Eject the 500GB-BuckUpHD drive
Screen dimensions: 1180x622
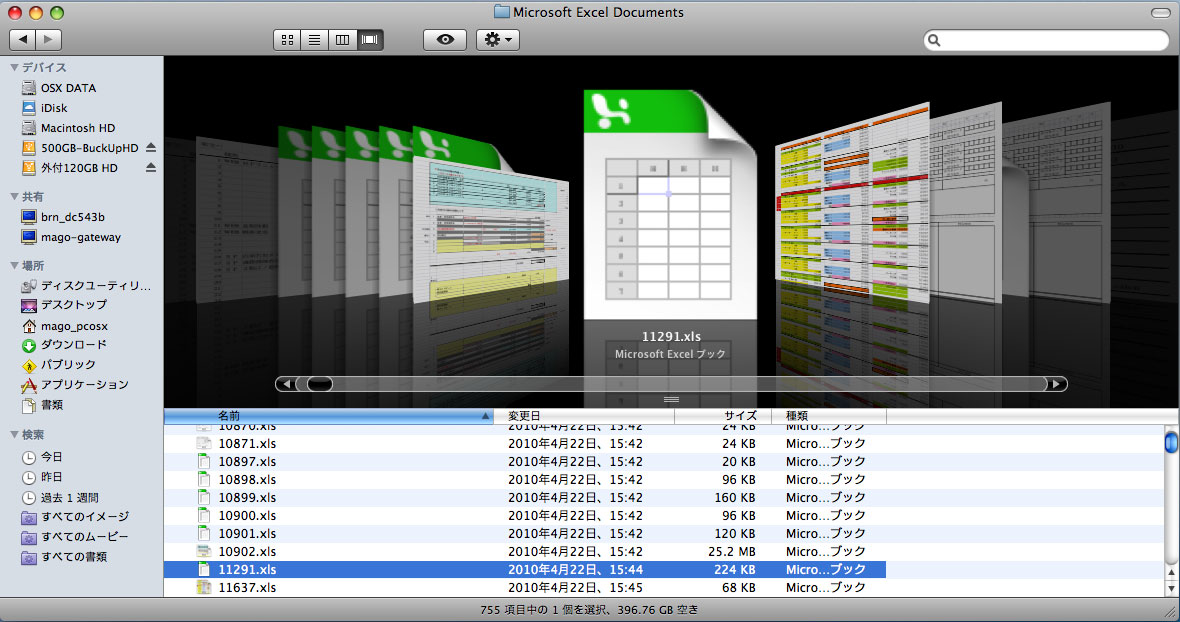(151, 147)
